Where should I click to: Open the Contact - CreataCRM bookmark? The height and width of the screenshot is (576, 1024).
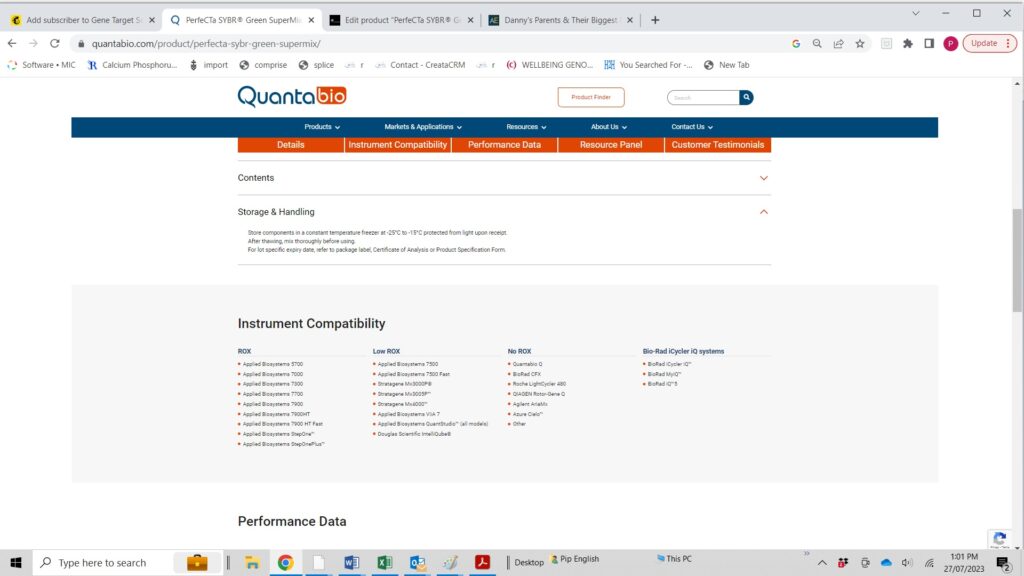(x=420, y=65)
